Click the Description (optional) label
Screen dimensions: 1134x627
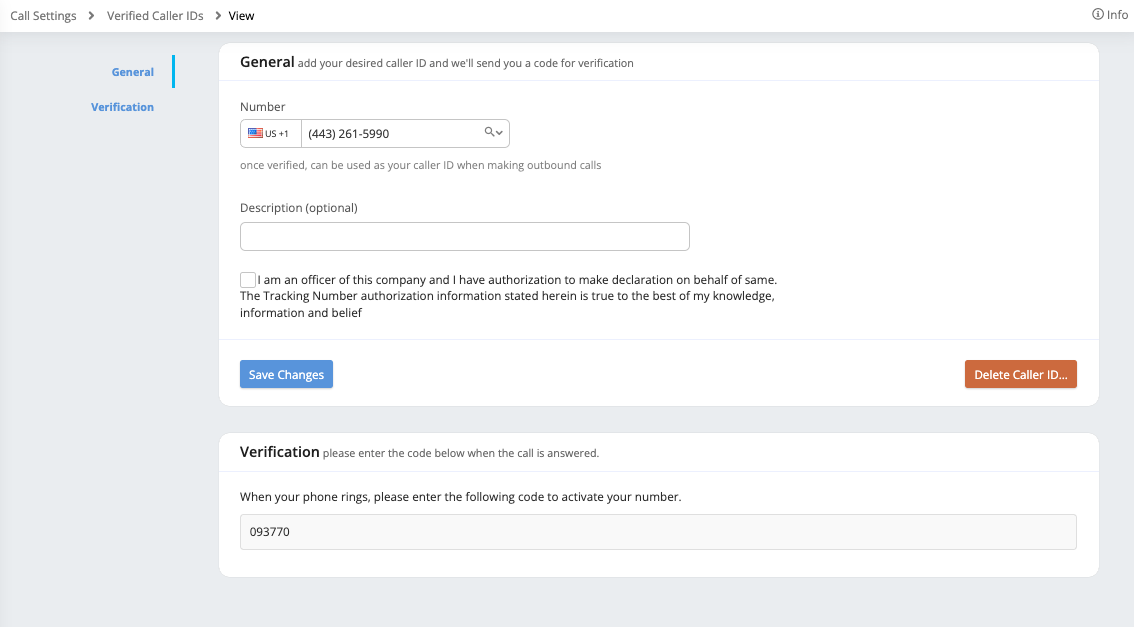pyautogui.click(x=299, y=208)
